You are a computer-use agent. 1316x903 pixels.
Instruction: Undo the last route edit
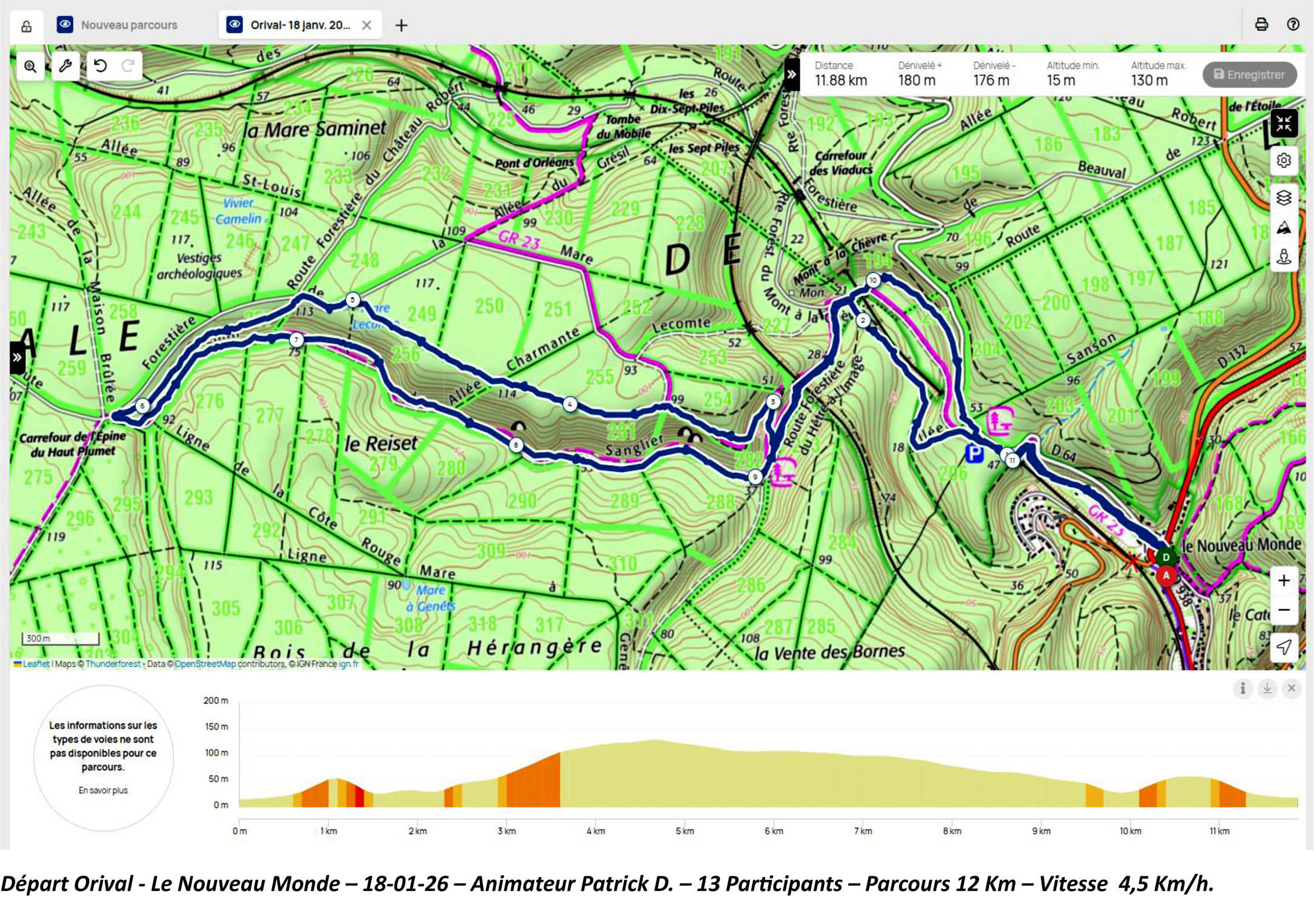coord(101,65)
